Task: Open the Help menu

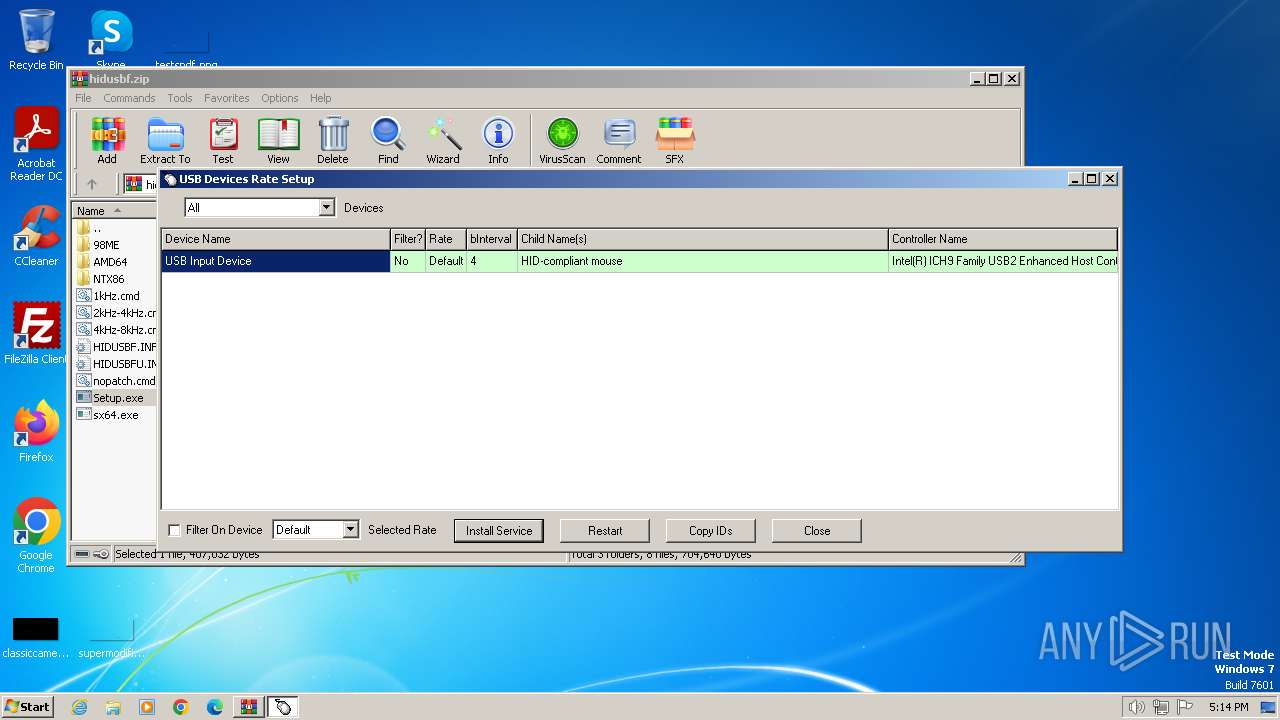Action: coord(321,98)
